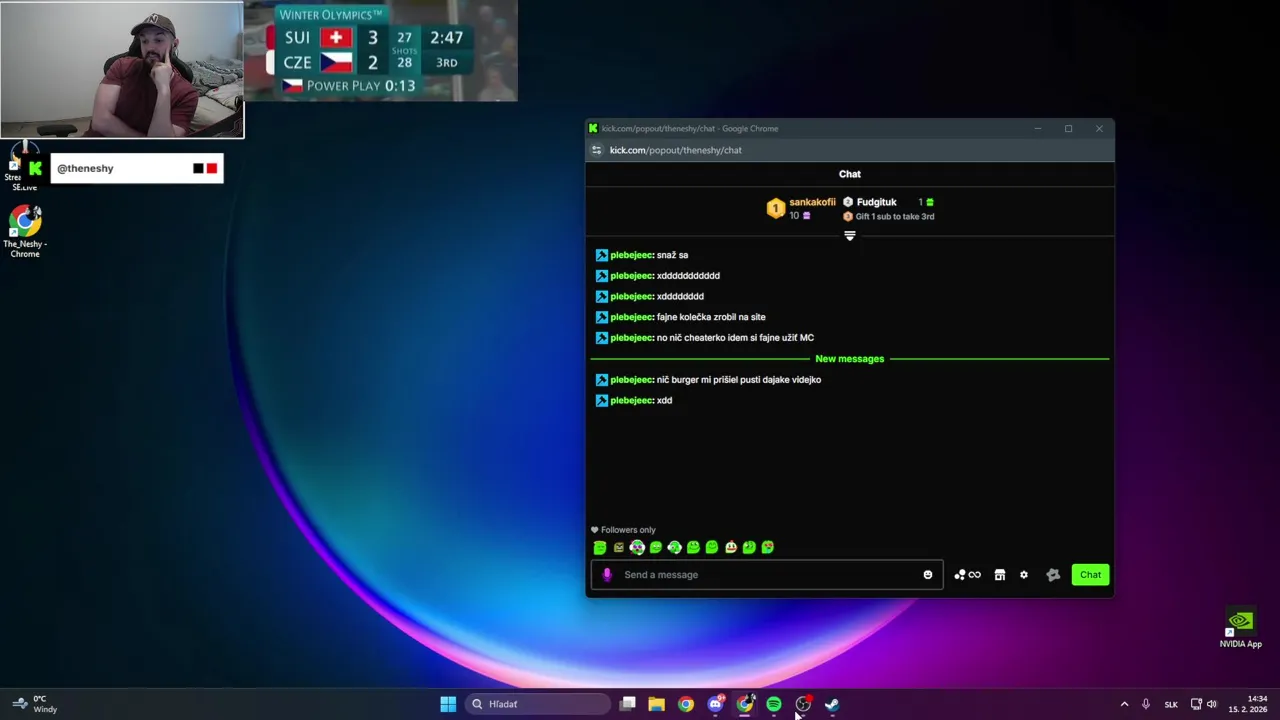Screen dimensions: 1280x720
Task: Open NVIDIA App desktop shortcut
Action: [1240, 628]
